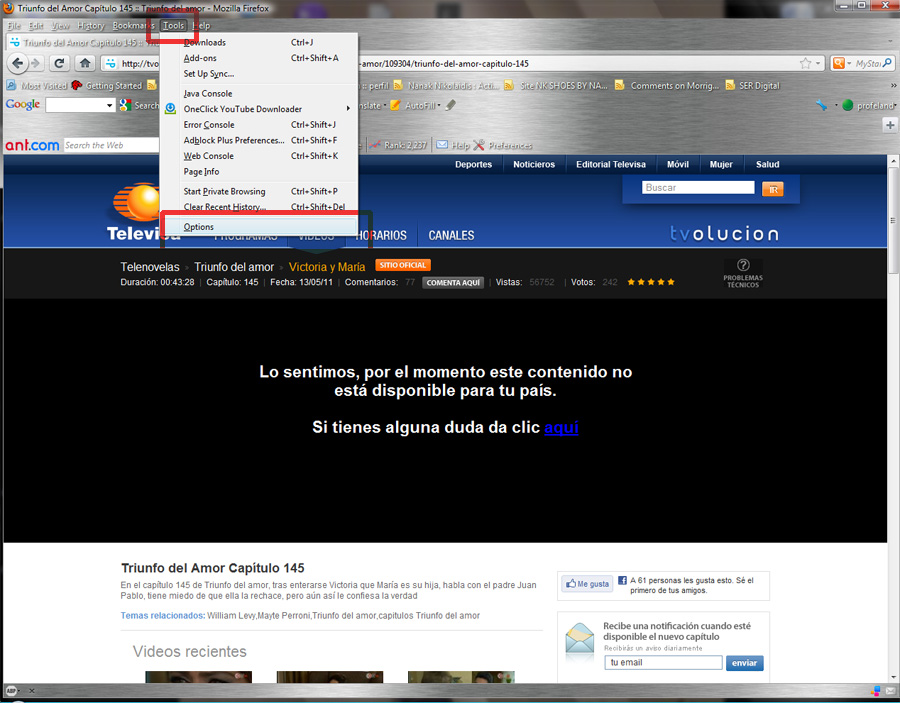The image size is (900, 703).
Task: Click the Facebook Me gusta button
Action: pyautogui.click(x=587, y=584)
